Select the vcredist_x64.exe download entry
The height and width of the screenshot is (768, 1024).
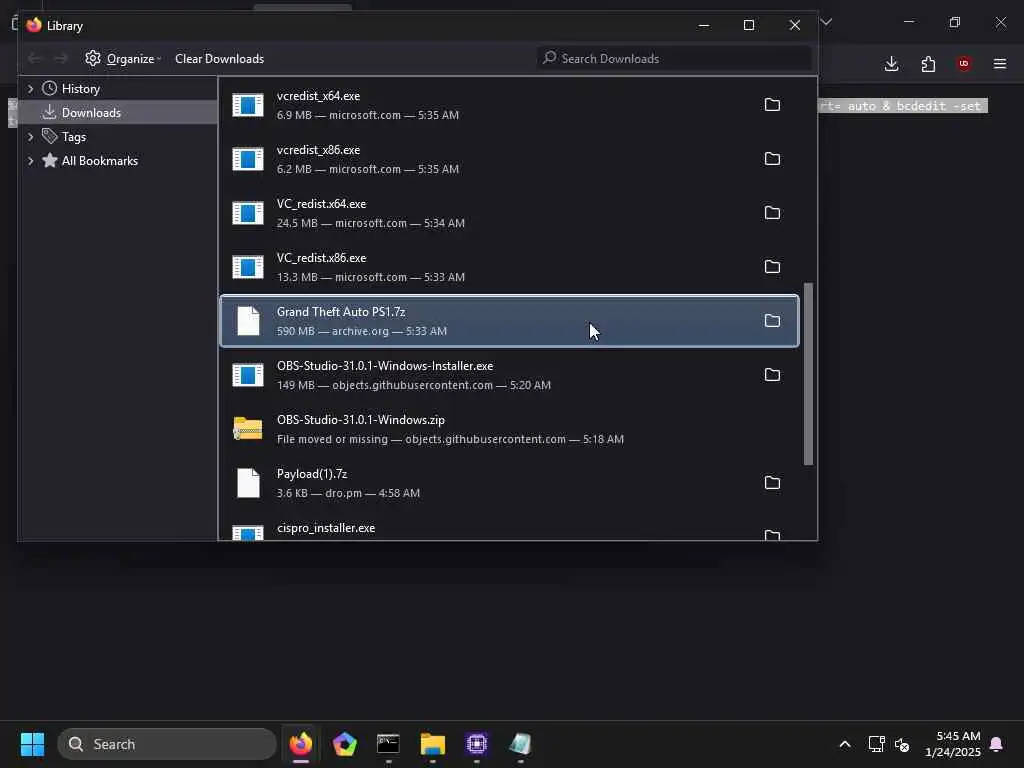(509, 105)
